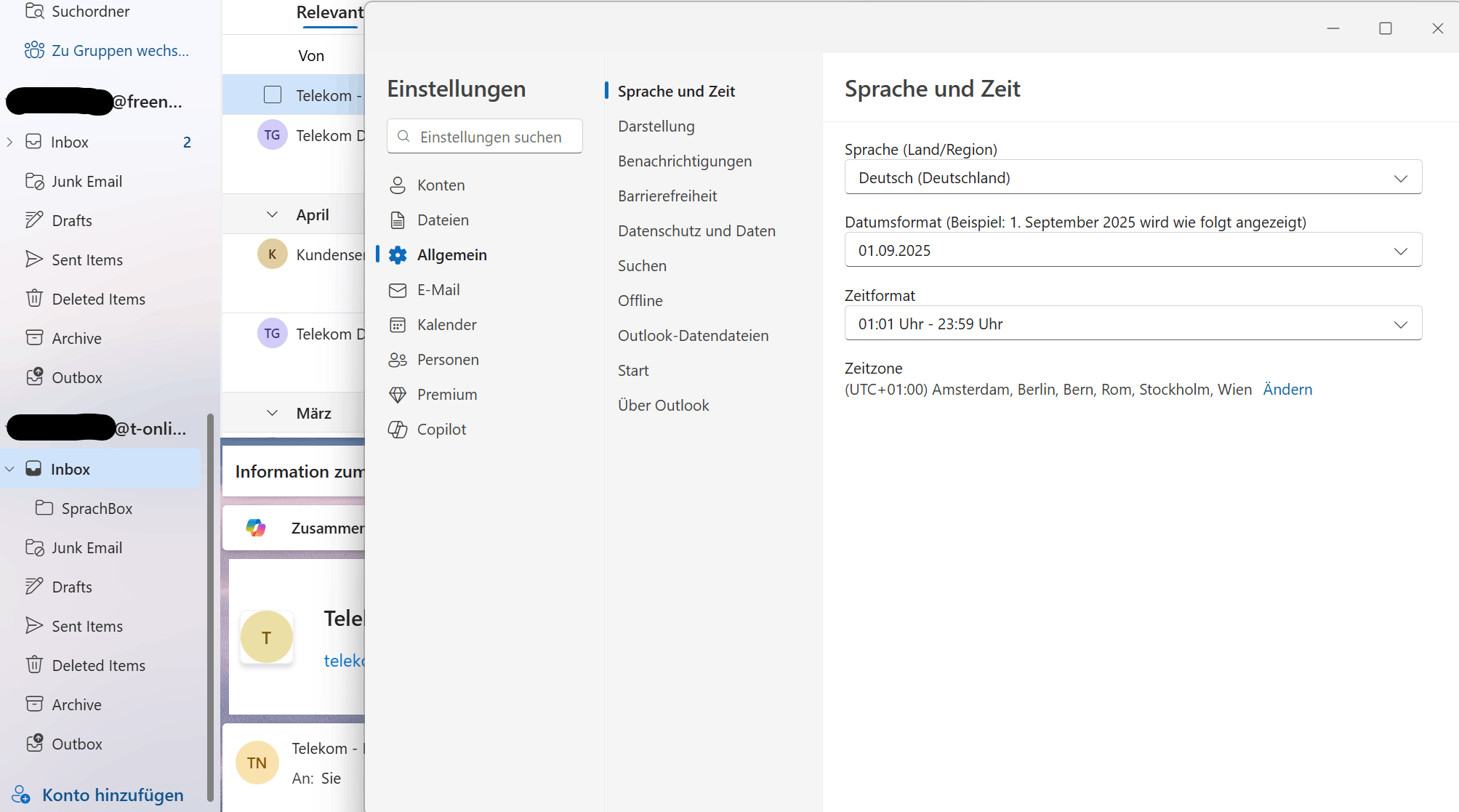Click the Copilot Zusammenfassung icon
The width and height of the screenshot is (1459, 812).
coord(256,528)
